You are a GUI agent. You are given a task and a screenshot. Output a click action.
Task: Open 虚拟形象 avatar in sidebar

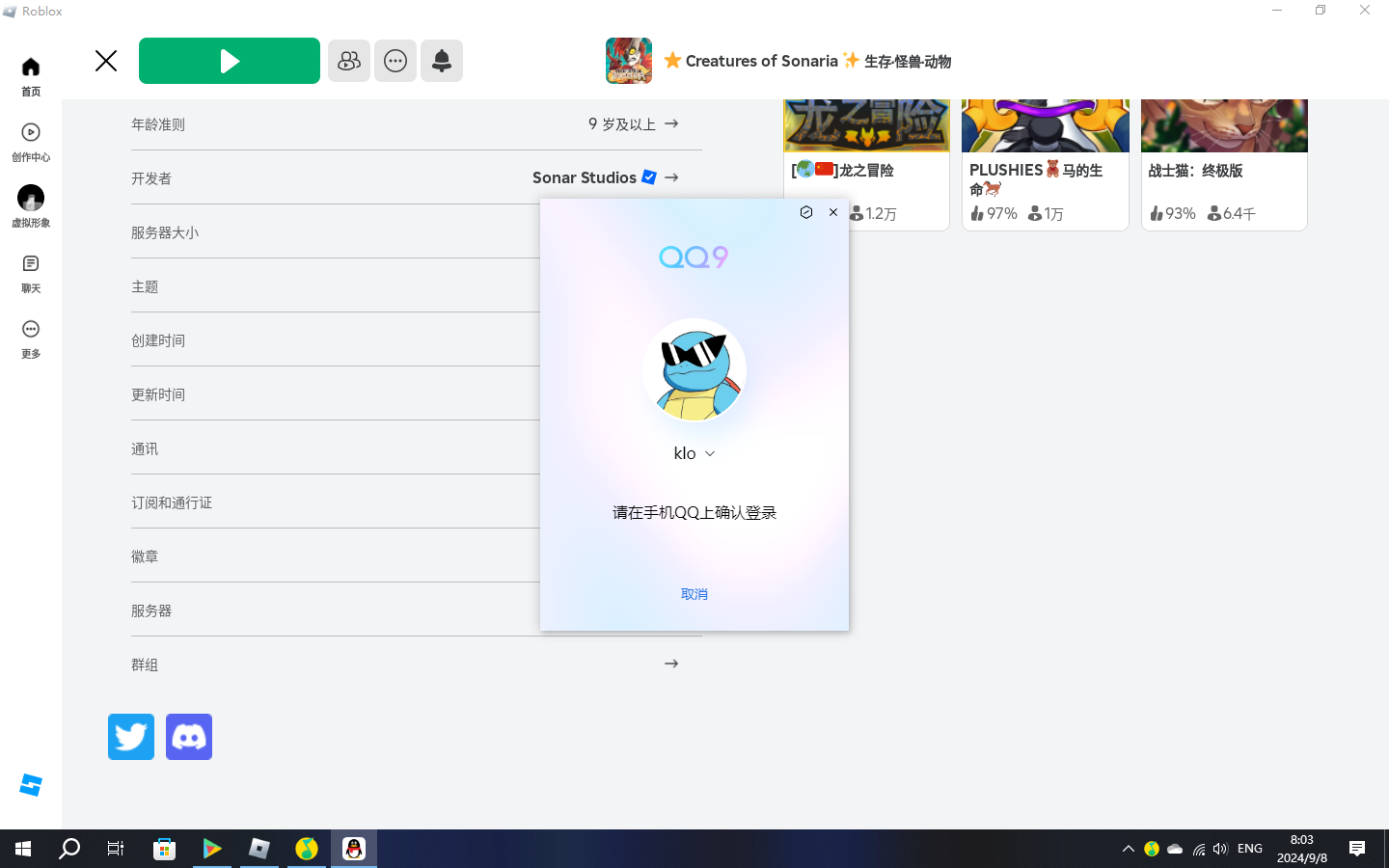click(31, 206)
